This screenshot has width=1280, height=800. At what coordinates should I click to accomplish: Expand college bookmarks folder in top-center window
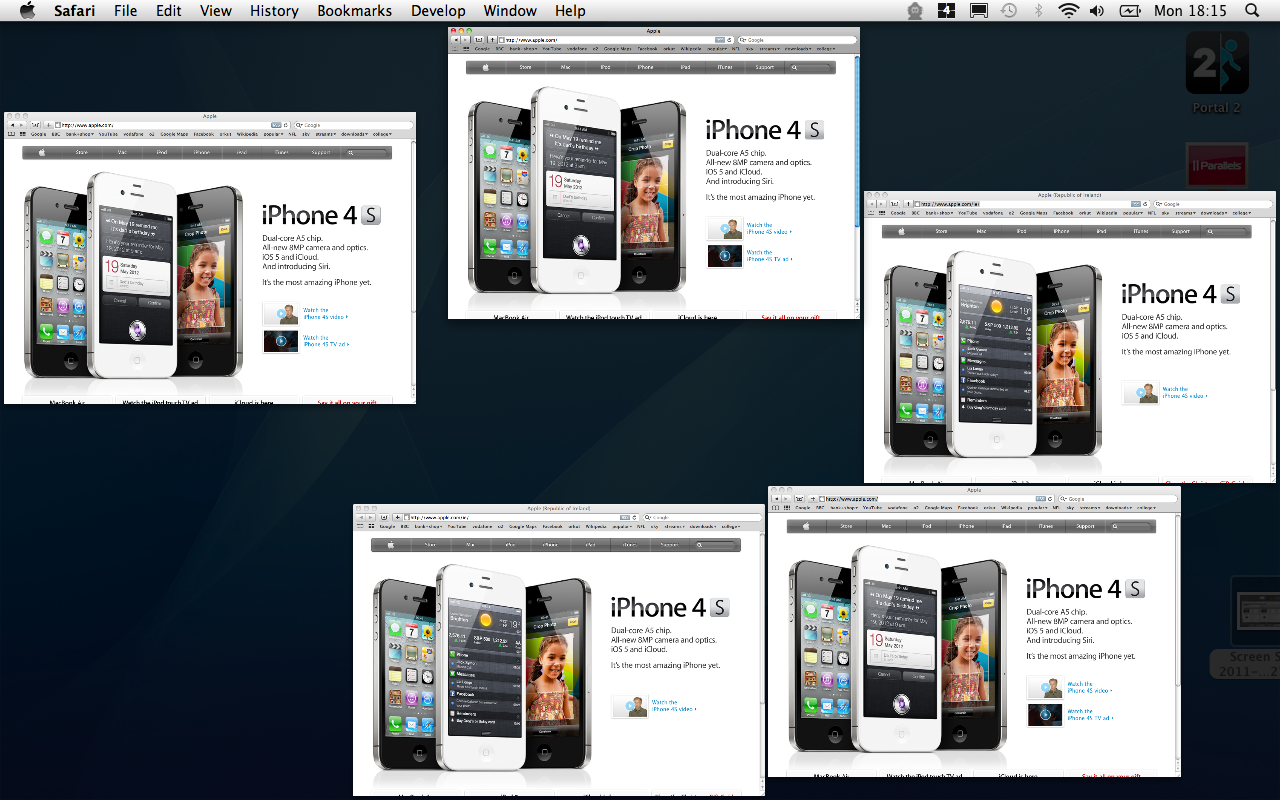click(x=826, y=49)
